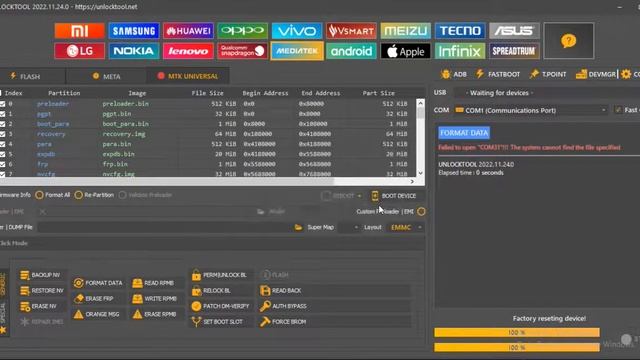640x360 pixels.
Task: Open the COM port dropdown
Action: point(531,110)
